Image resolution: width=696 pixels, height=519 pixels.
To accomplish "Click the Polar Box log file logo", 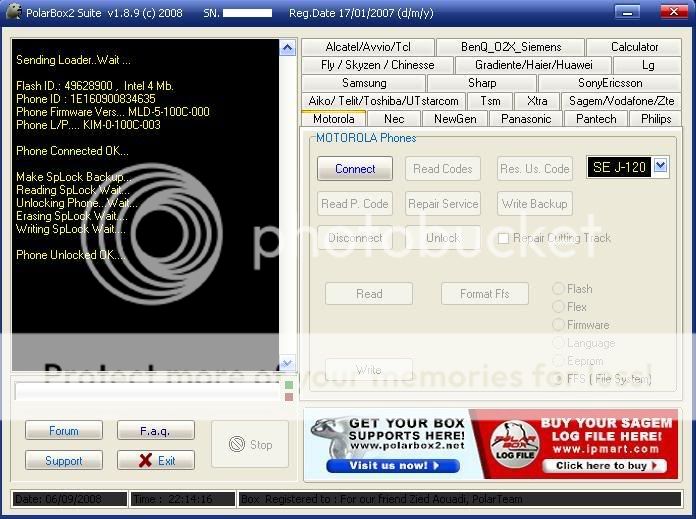I will 514,444.
